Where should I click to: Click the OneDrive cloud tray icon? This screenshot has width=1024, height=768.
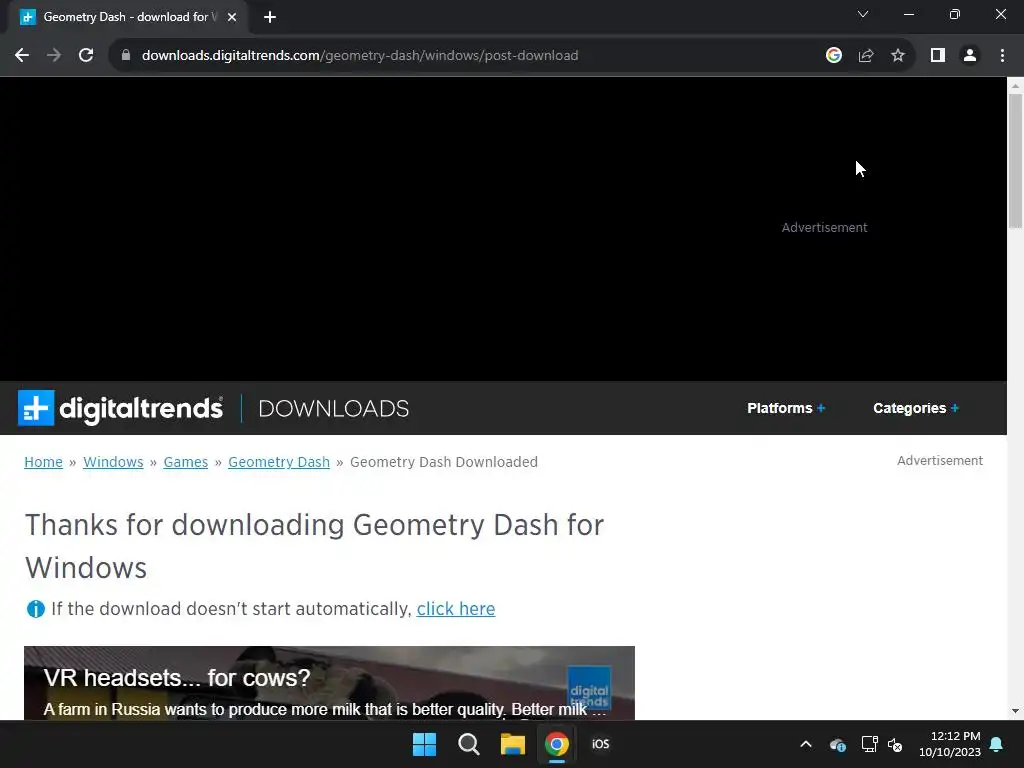point(838,744)
